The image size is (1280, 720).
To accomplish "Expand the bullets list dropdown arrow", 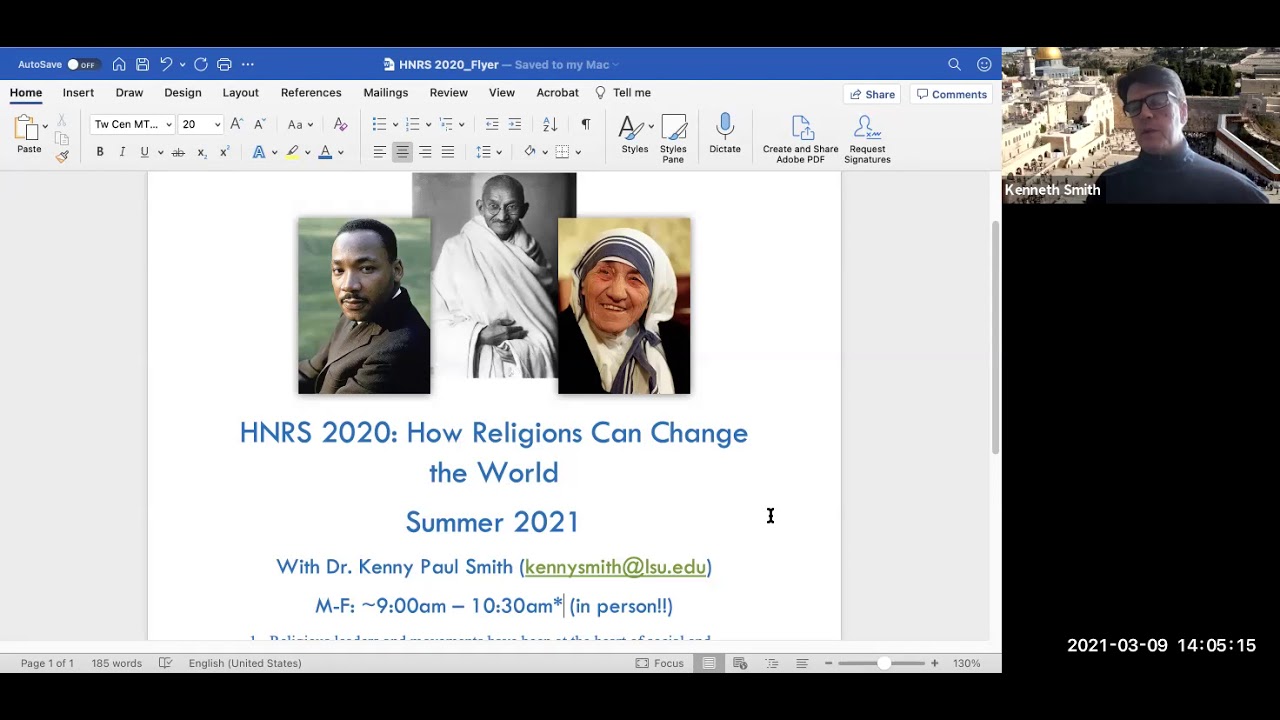I will click(395, 125).
